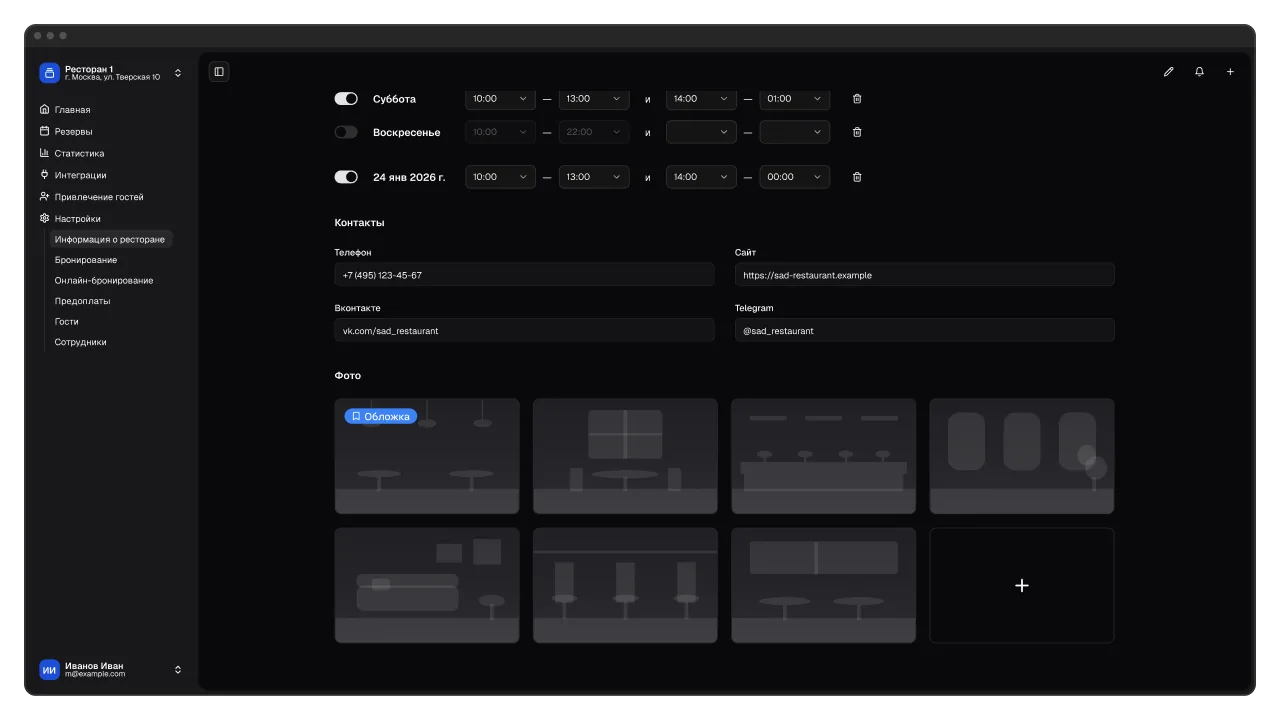Add a new photo tile
The width and height of the screenshot is (1280, 720).
pos(1022,586)
